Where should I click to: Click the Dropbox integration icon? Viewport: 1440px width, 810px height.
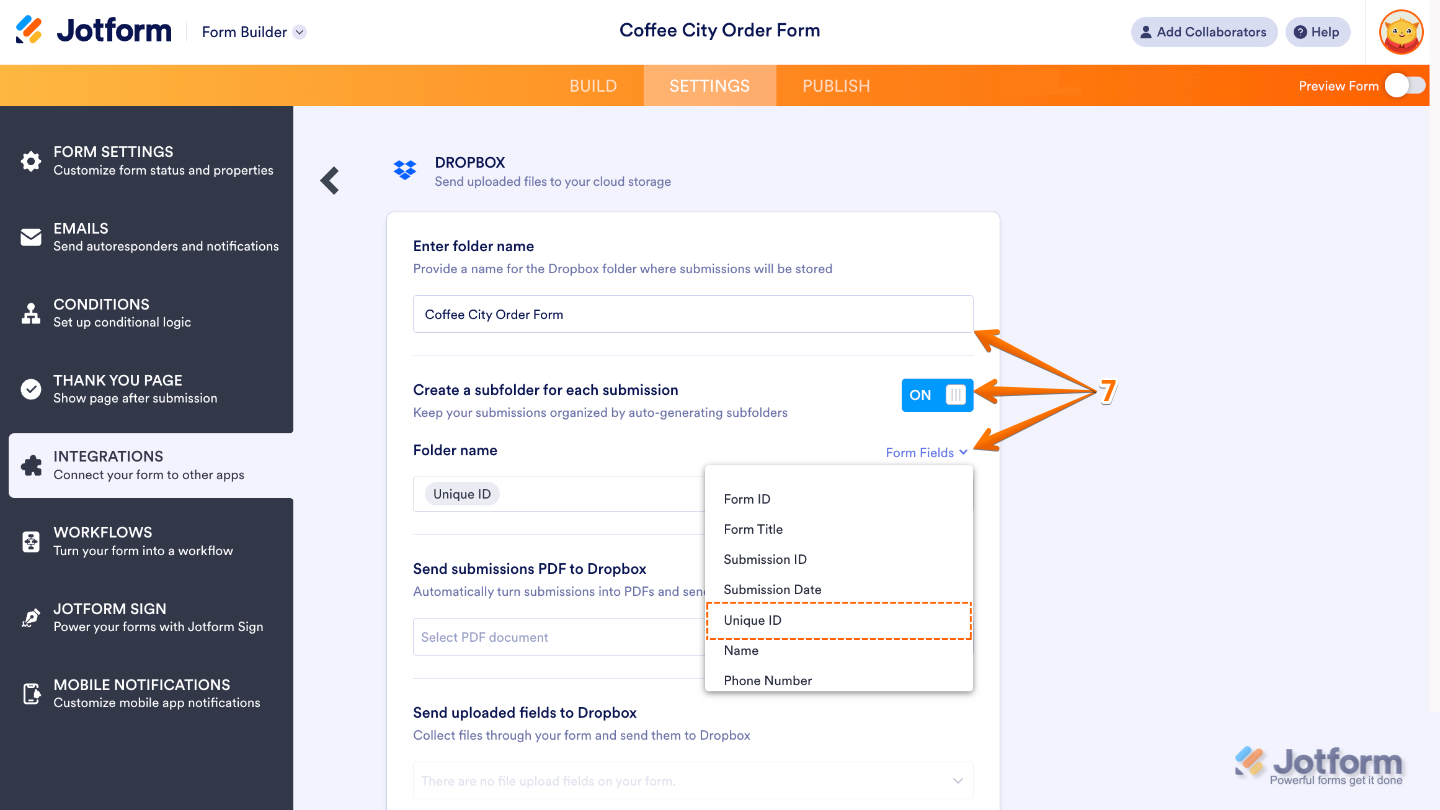(404, 170)
